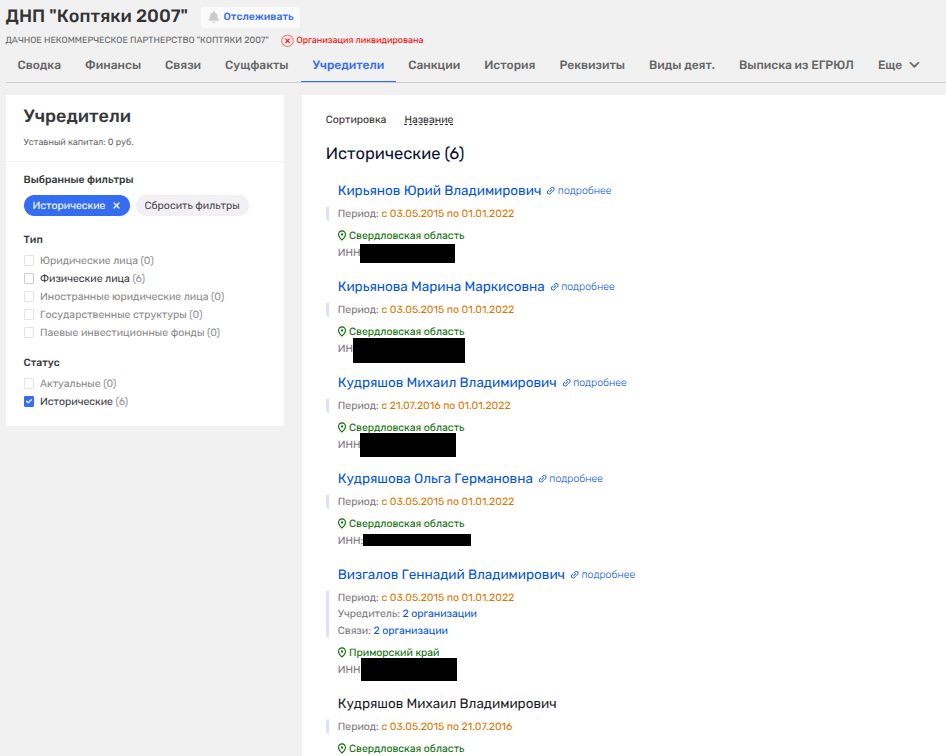This screenshot has width=946, height=756.
Task: Click link icon beside Кирьянова Марина Маркисовна
Action: click(x=554, y=287)
